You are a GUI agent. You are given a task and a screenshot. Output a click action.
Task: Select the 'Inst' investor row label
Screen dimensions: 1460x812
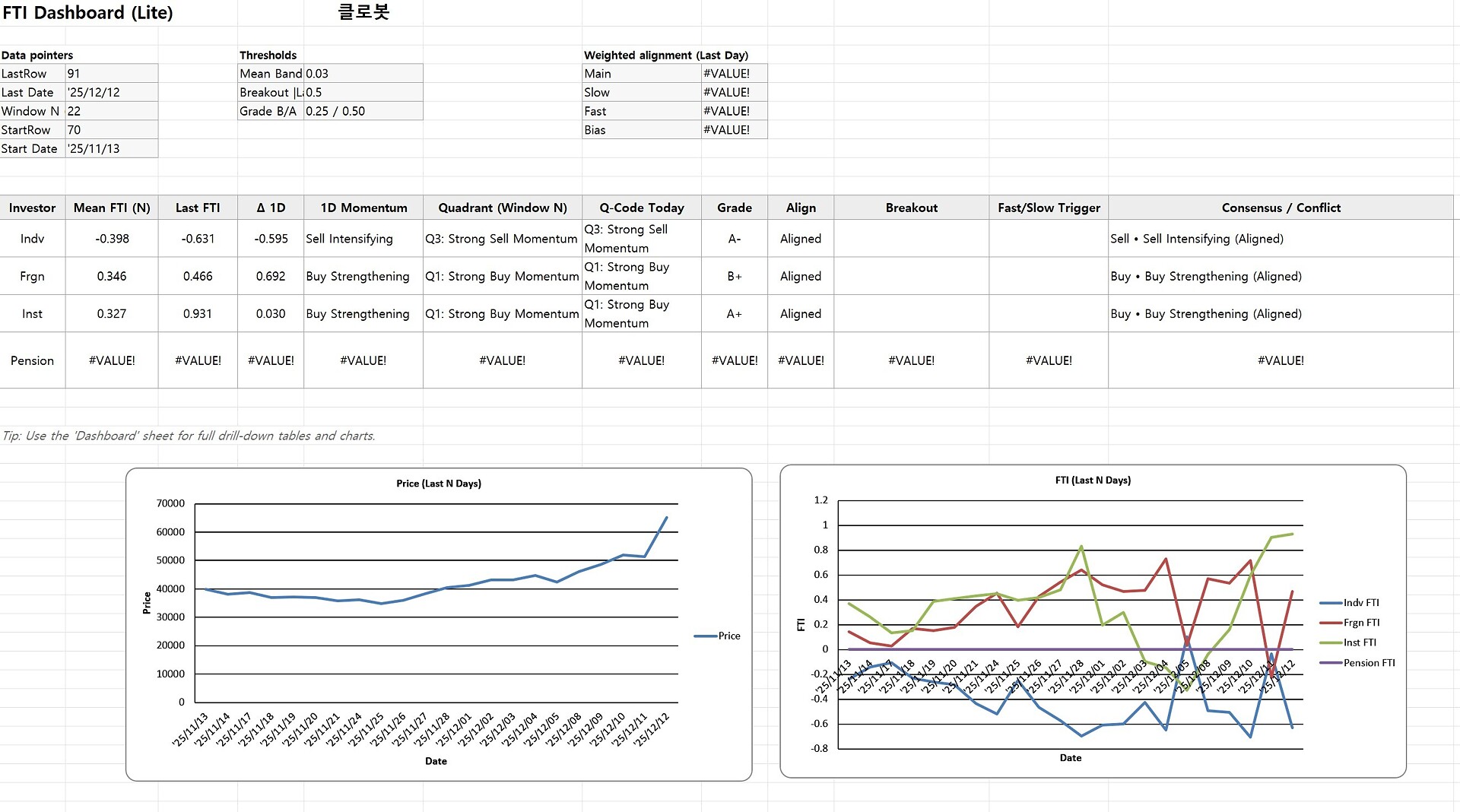point(33,314)
